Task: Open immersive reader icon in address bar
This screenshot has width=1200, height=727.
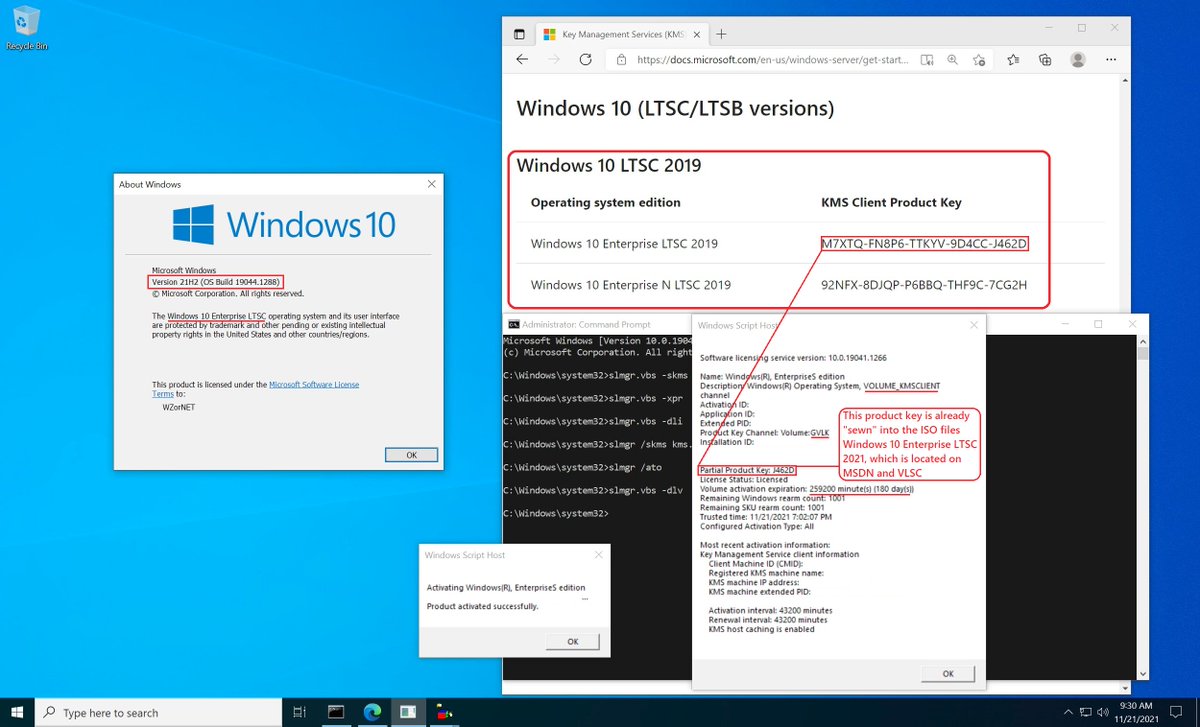Action: pos(927,60)
